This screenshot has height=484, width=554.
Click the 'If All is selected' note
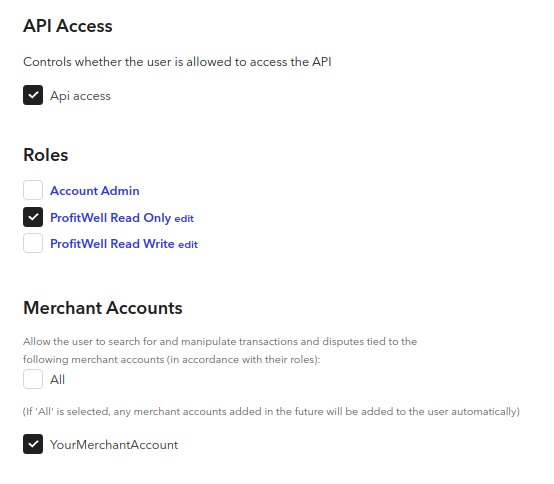pos(271,412)
